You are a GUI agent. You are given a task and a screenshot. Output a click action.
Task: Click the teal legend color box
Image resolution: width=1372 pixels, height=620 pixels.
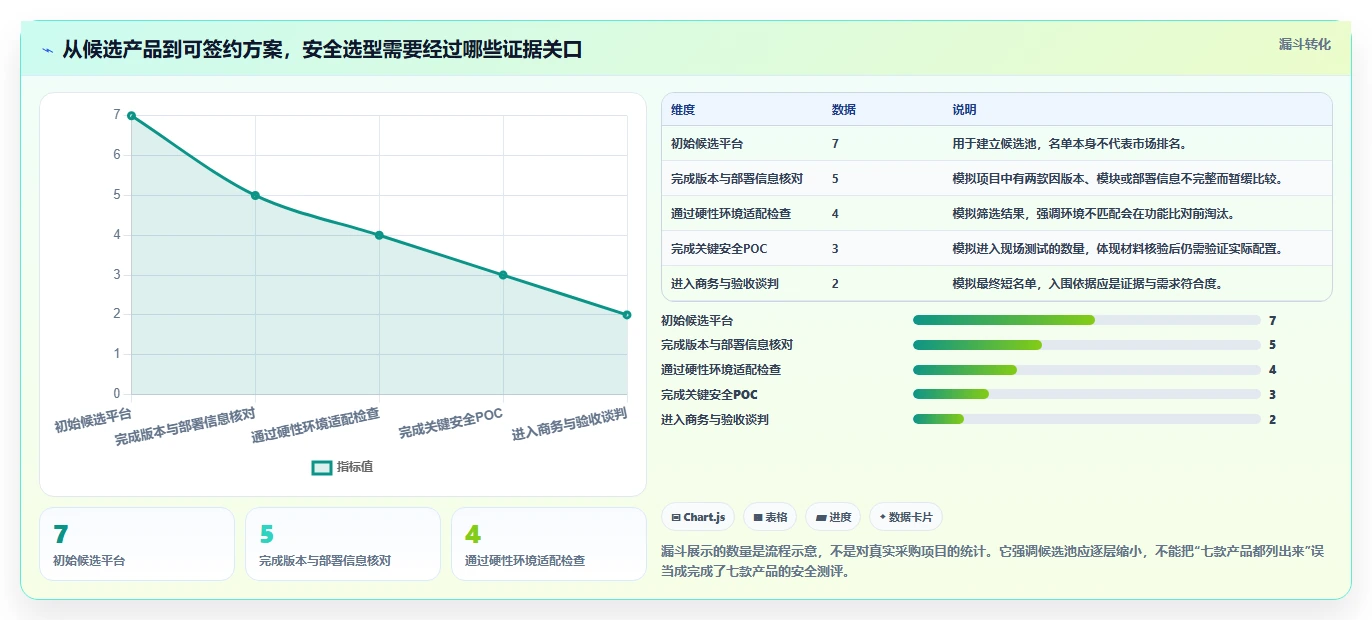coord(322,467)
